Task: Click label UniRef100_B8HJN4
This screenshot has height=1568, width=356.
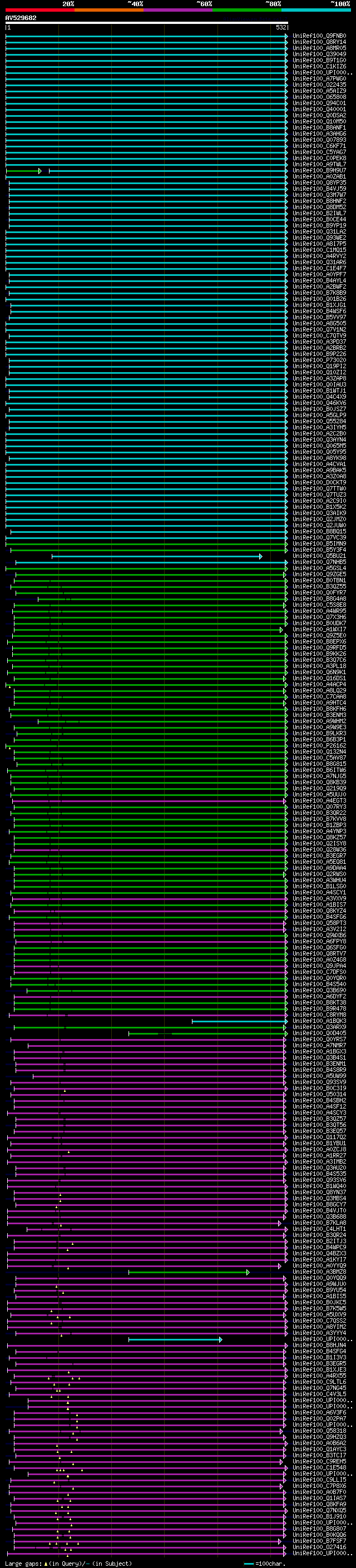Action: [x=319, y=1345]
